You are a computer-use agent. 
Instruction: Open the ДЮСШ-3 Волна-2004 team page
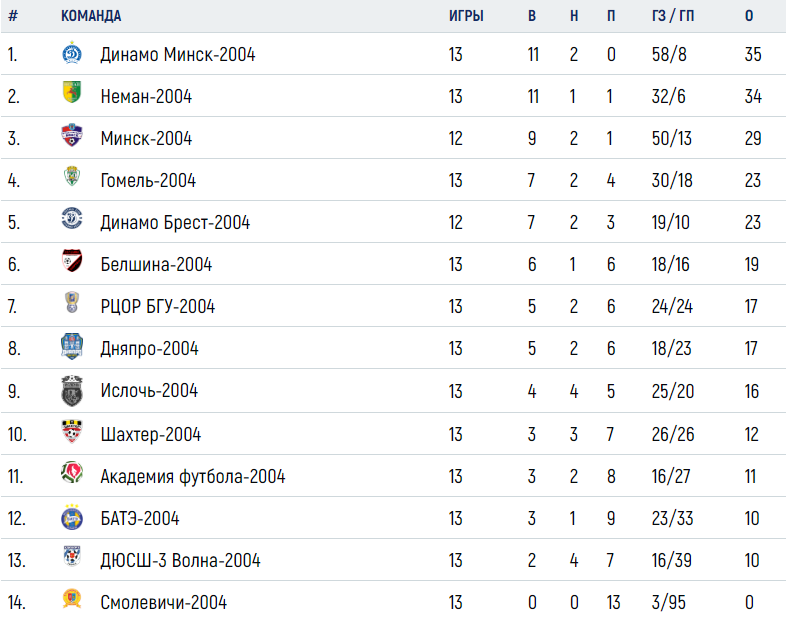[x=180, y=560]
